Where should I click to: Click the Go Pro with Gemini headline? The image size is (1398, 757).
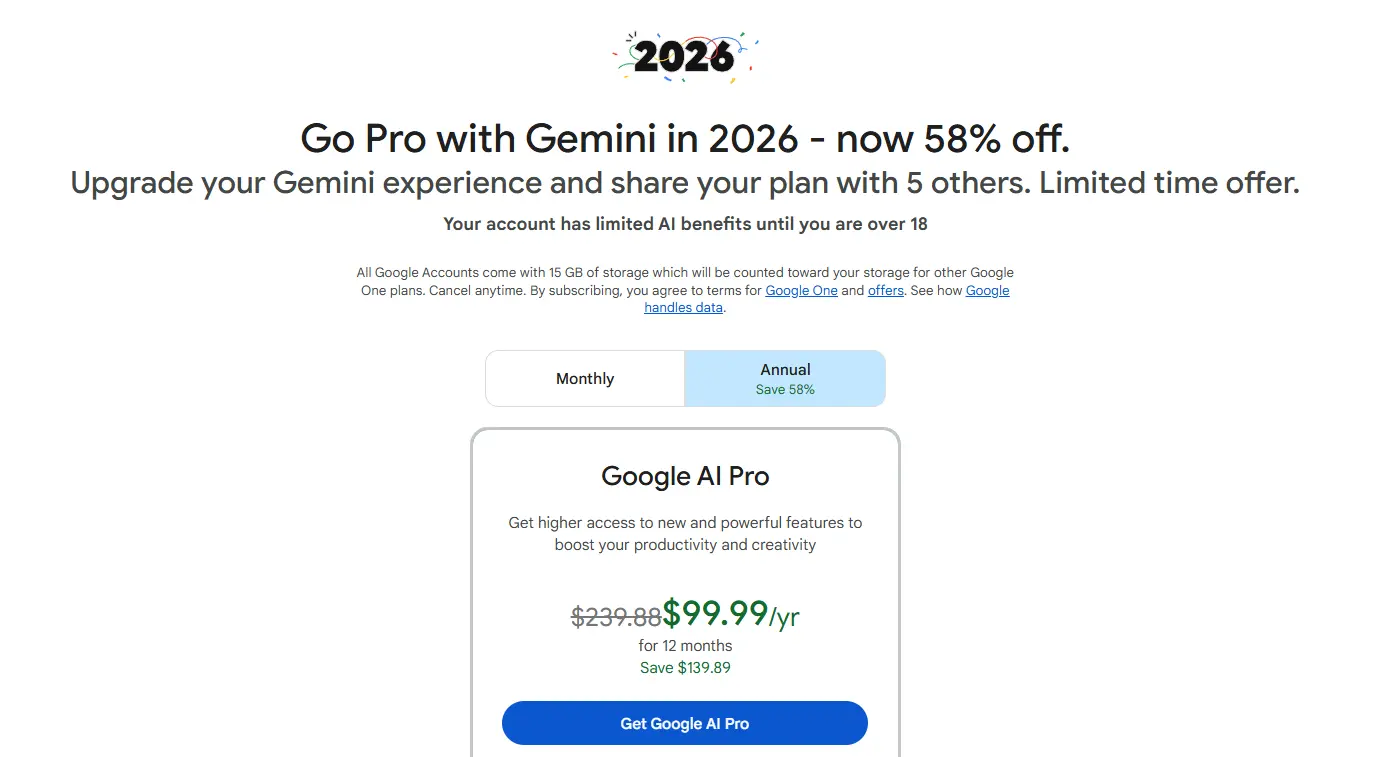[x=685, y=138]
